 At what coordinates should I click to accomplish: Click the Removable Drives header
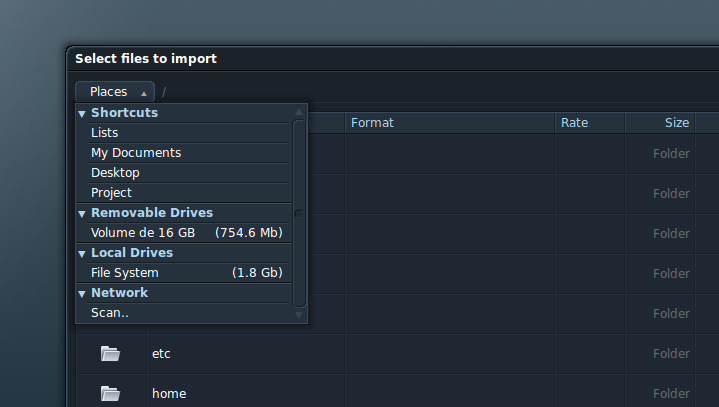pos(184,213)
